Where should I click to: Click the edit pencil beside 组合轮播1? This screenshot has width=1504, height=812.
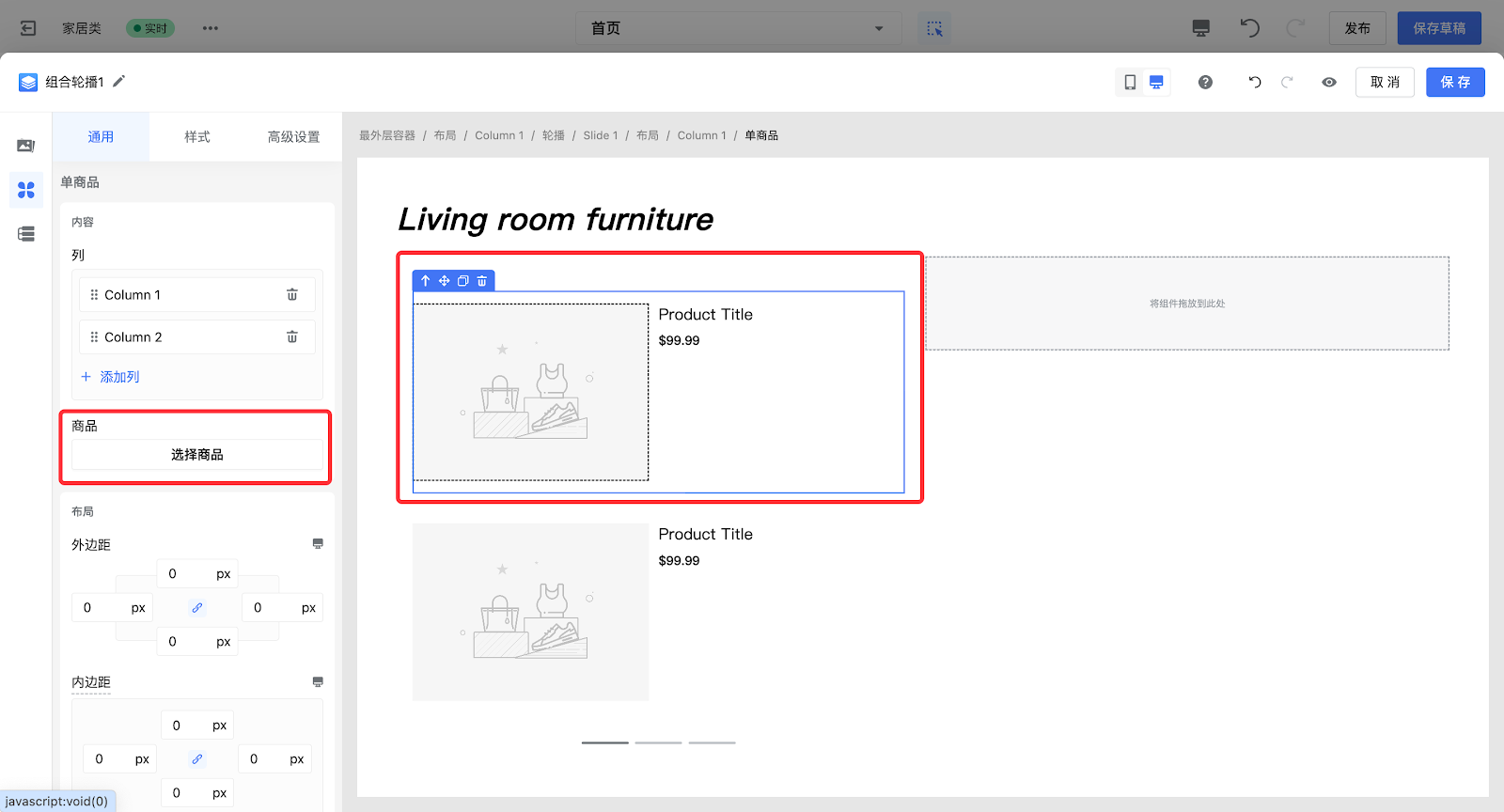tap(119, 82)
